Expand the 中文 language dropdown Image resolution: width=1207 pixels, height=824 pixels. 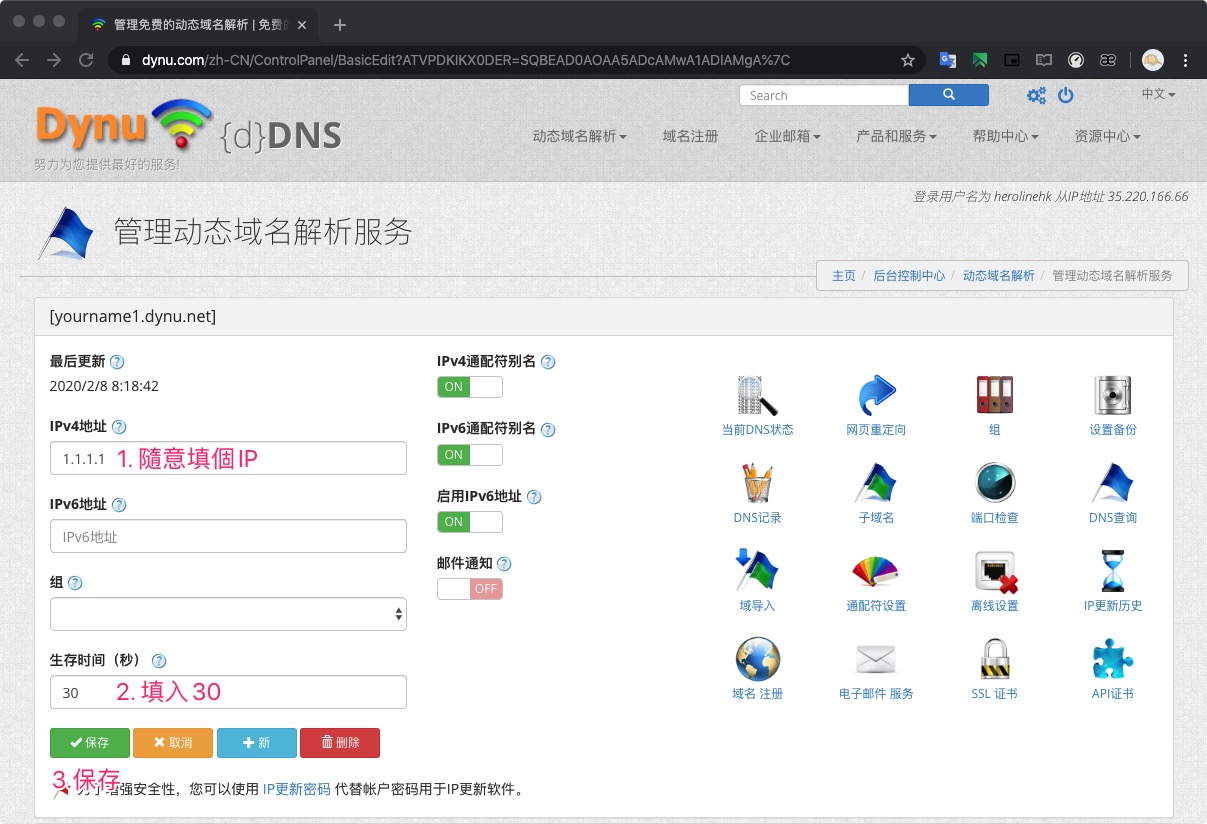pos(1158,94)
